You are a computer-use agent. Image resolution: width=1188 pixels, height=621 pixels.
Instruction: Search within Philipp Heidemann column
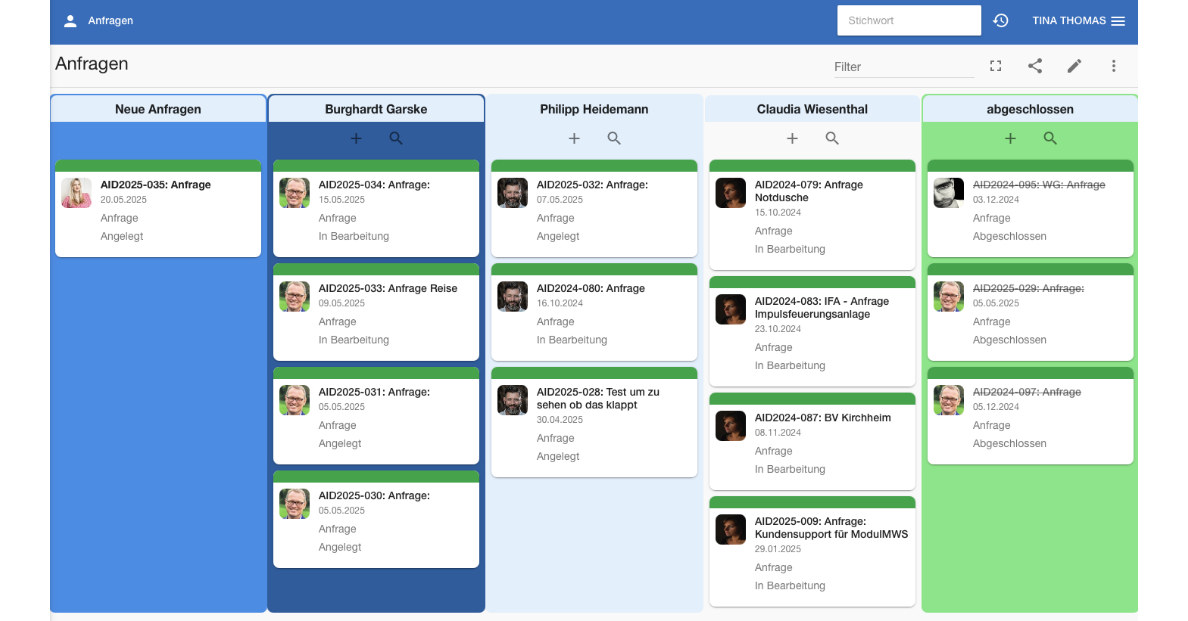[x=614, y=139]
